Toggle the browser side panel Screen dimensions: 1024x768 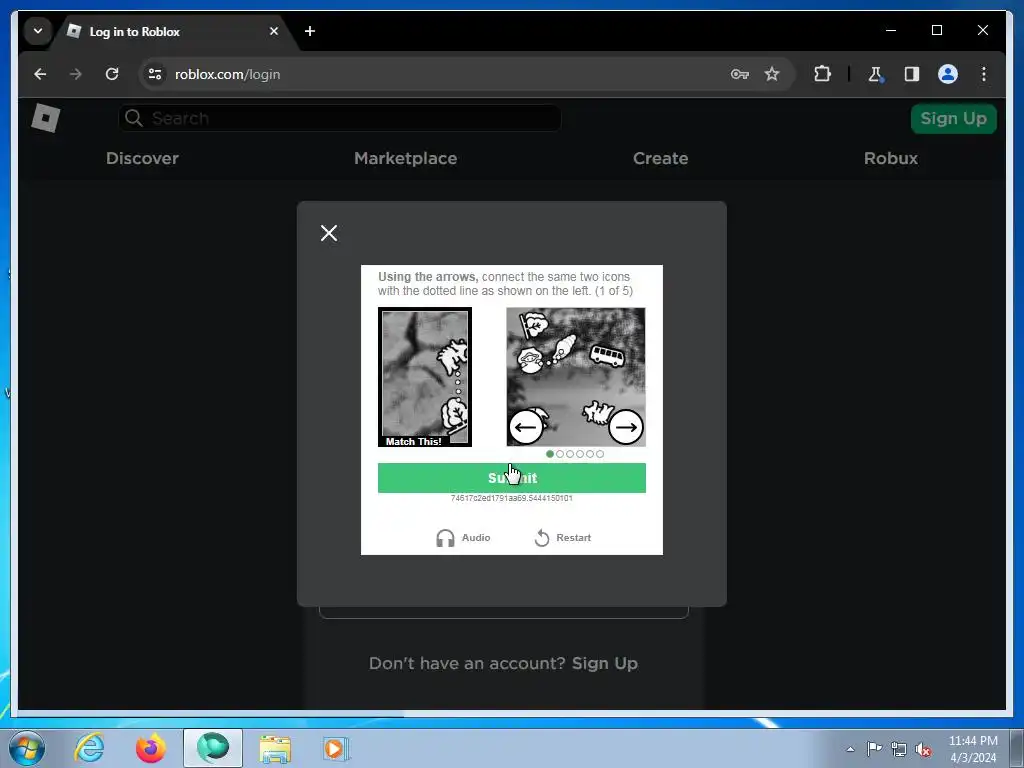[x=912, y=74]
